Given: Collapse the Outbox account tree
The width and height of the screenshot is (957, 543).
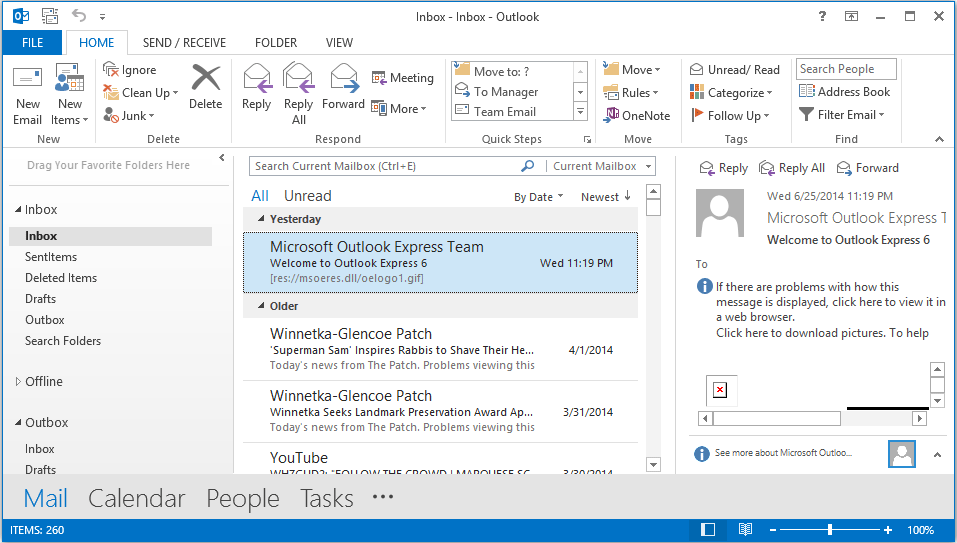Looking at the screenshot, I should click(x=18, y=422).
